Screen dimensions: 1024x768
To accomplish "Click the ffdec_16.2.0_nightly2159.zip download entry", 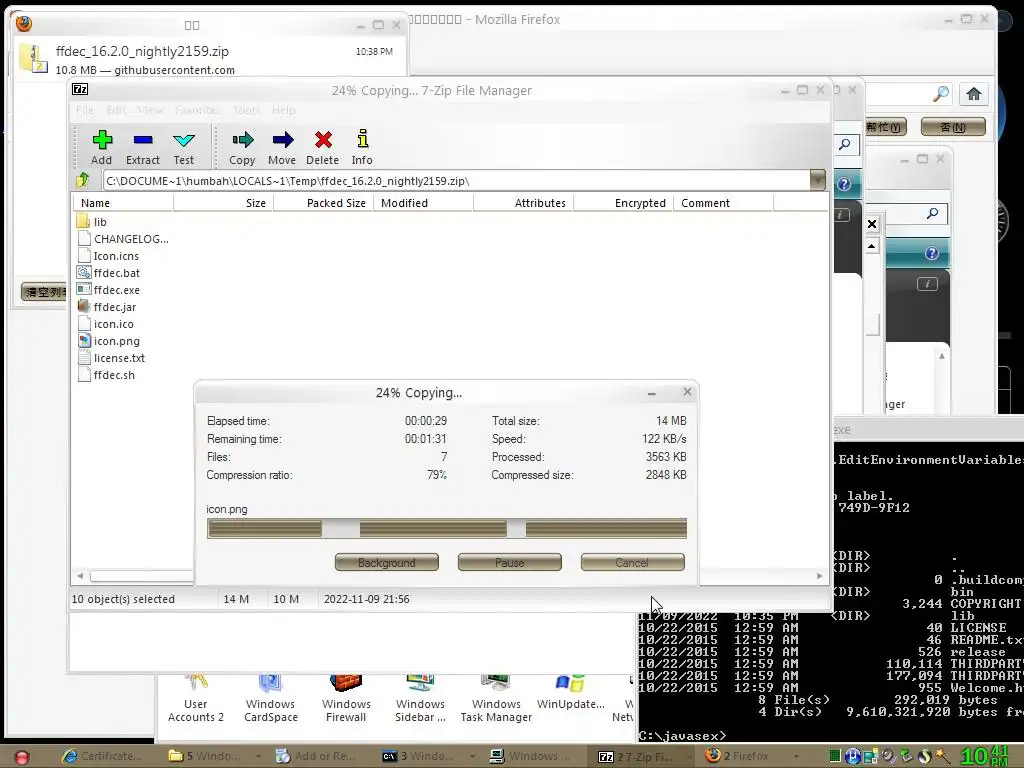I will pyautogui.click(x=209, y=59).
